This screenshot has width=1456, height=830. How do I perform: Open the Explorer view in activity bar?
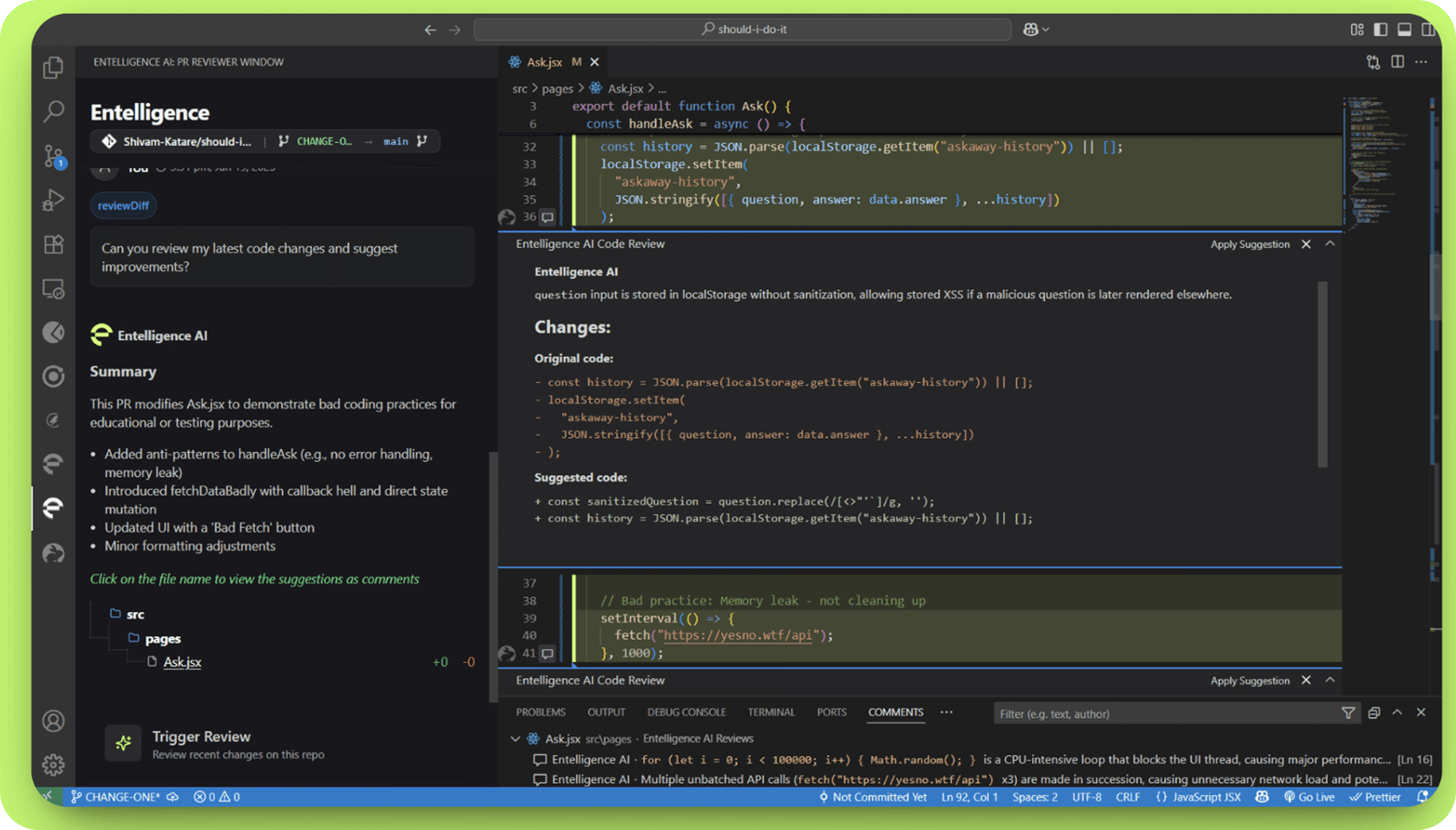pyautogui.click(x=53, y=67)
